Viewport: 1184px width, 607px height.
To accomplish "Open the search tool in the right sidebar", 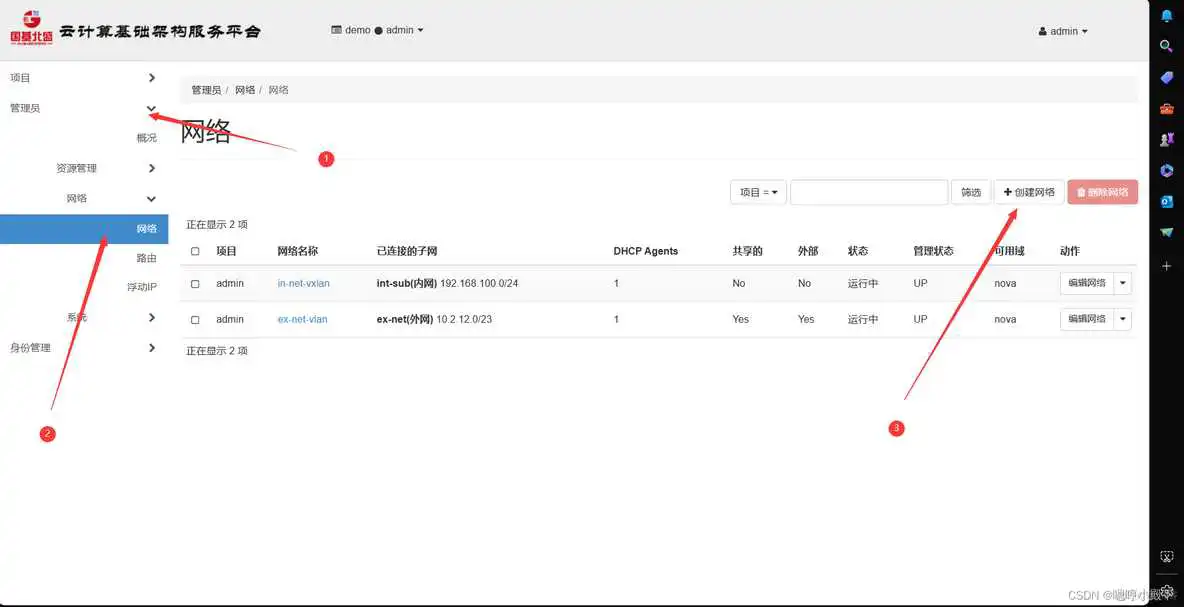I will click(x=1166, y=45).
